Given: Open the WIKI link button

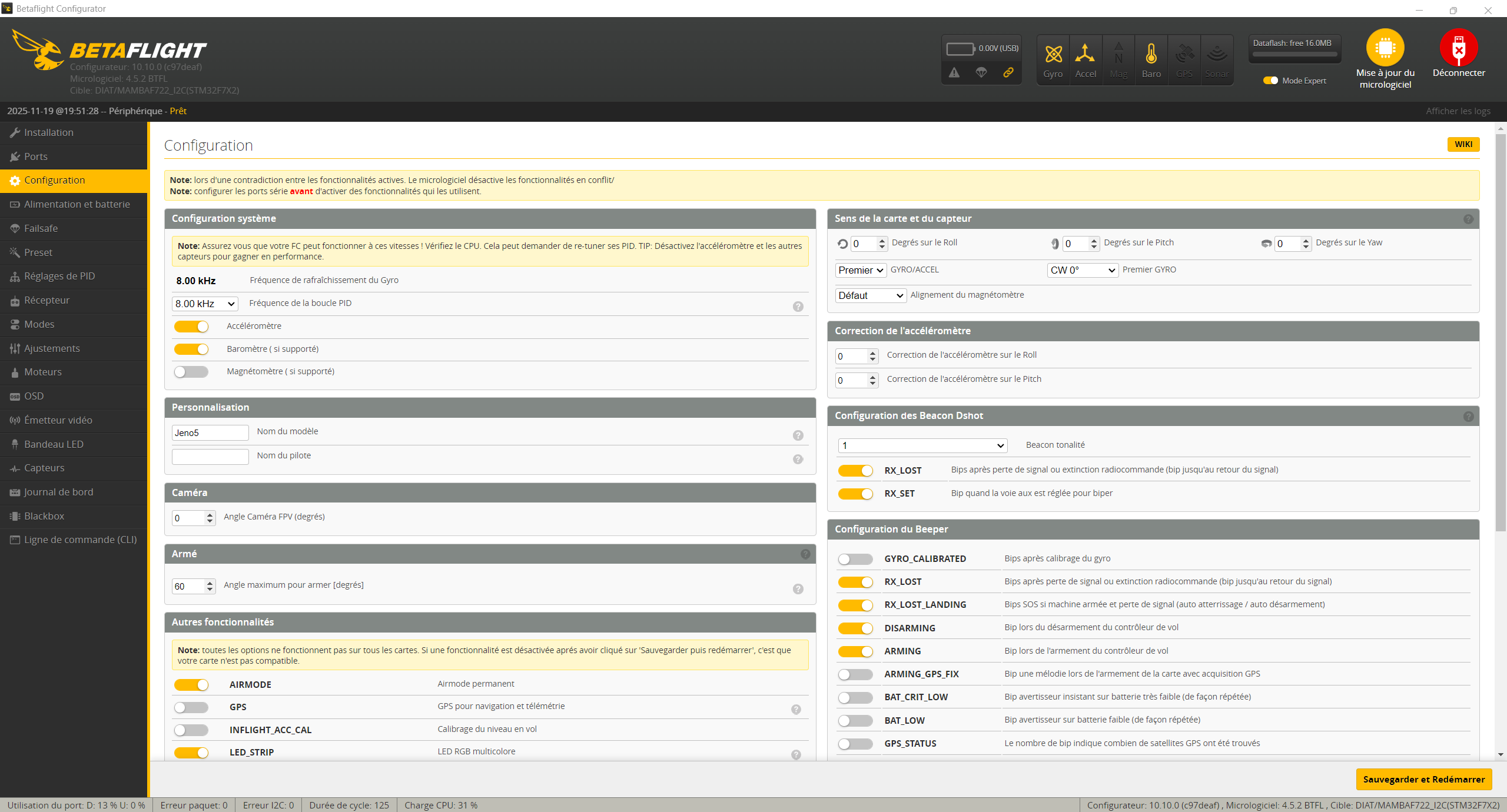Looking at the screenshot, I should pos(1463,144).
